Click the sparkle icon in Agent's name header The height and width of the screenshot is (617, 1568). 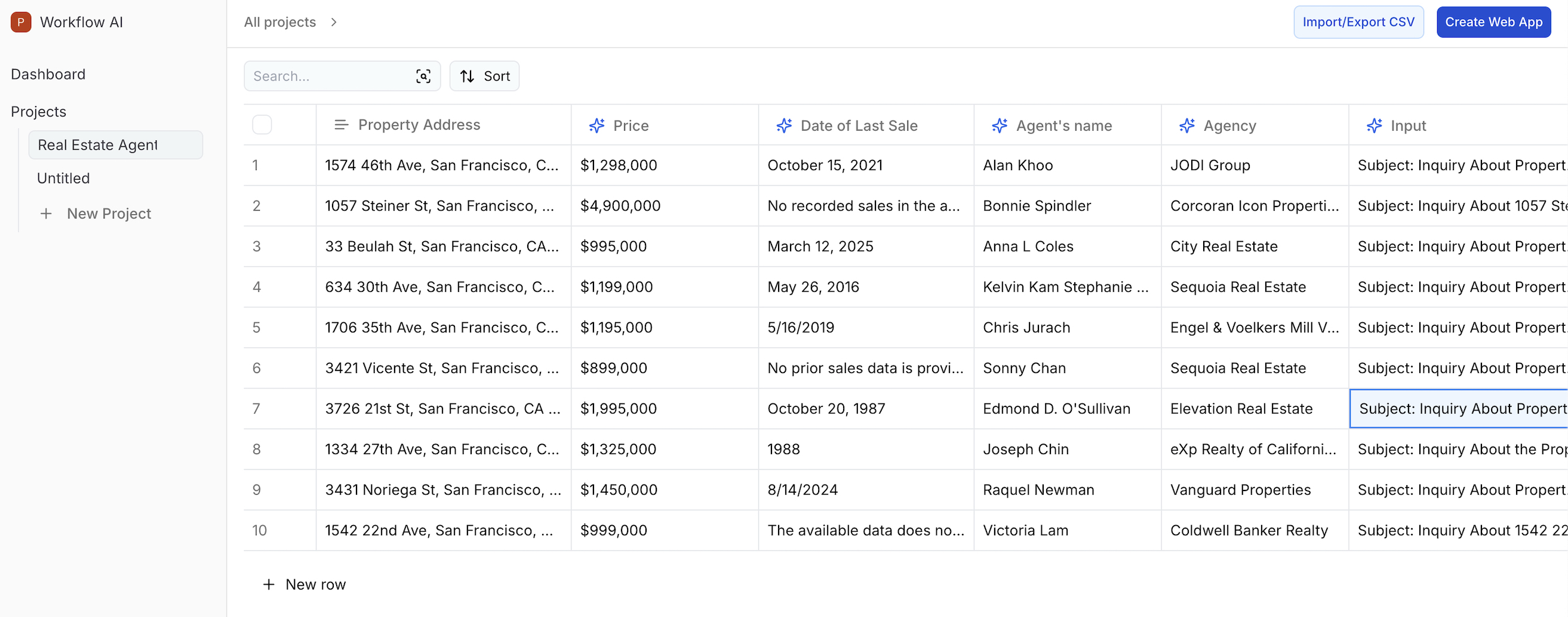tap(1000, 125)
